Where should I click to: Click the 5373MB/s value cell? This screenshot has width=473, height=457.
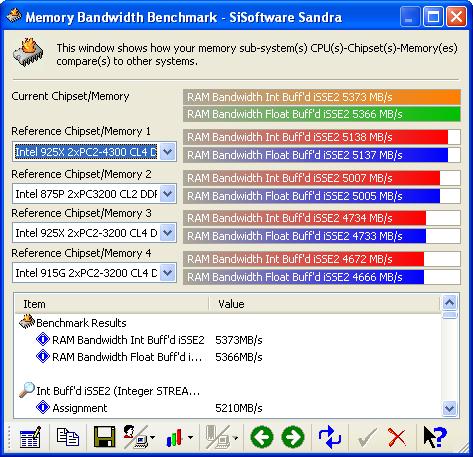239,340
